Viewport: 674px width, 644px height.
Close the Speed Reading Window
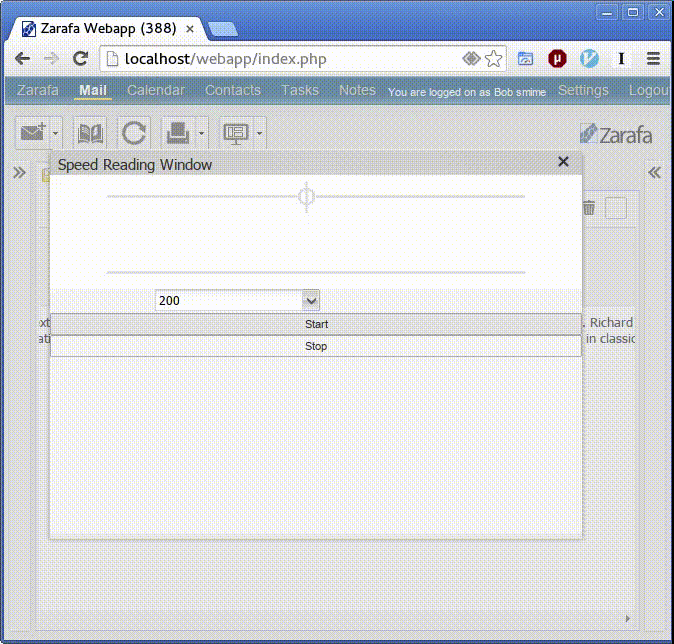563,162
